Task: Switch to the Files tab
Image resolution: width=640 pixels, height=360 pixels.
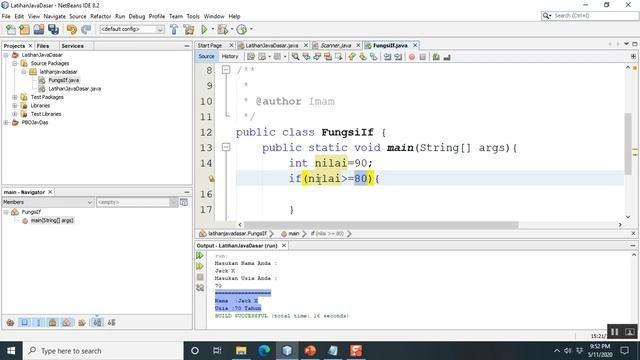Action: click(x=43, y=46)
